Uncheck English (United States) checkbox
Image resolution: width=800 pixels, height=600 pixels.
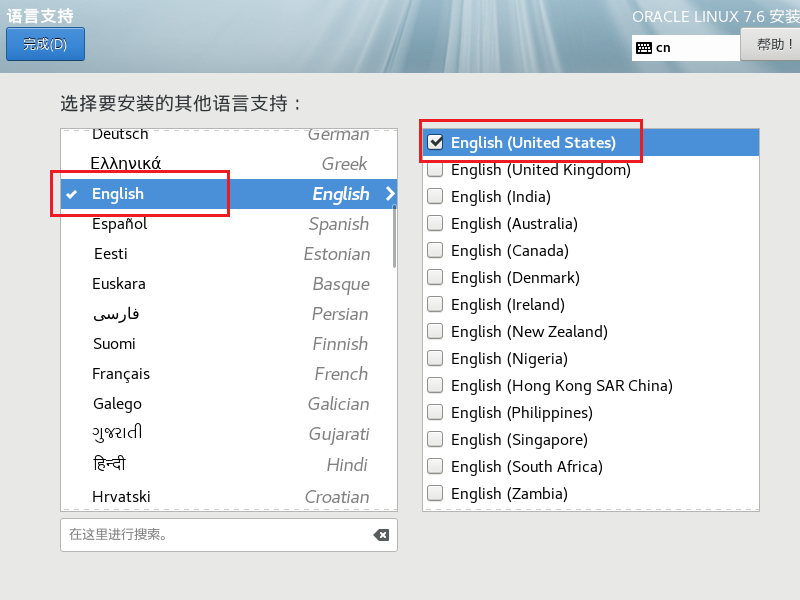pos(435,142)
